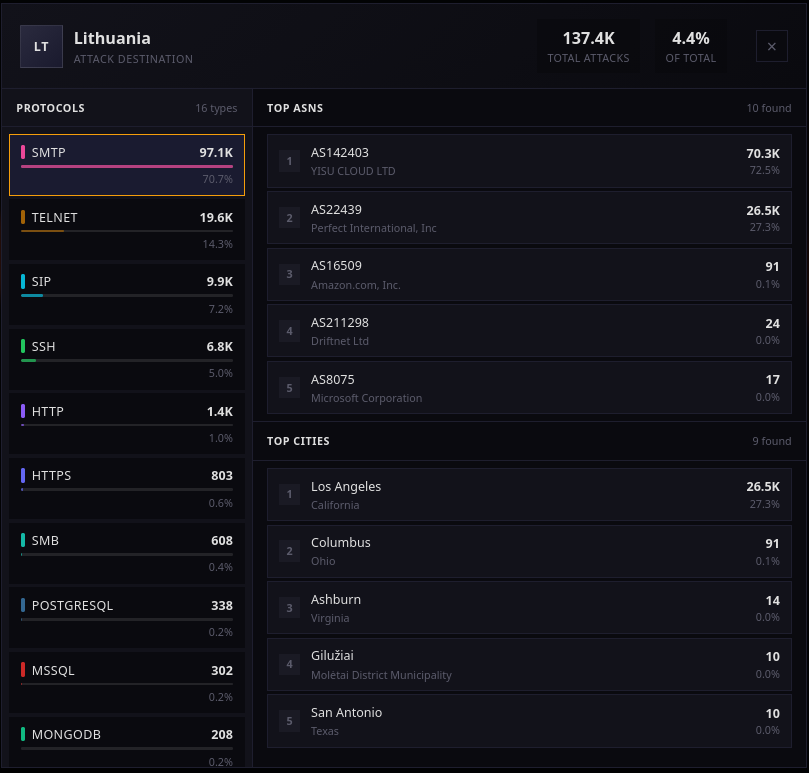Select the Columbus, Ohio city entry
The width and height of the screenshot is (809, 773).
(x=529, y=551)
